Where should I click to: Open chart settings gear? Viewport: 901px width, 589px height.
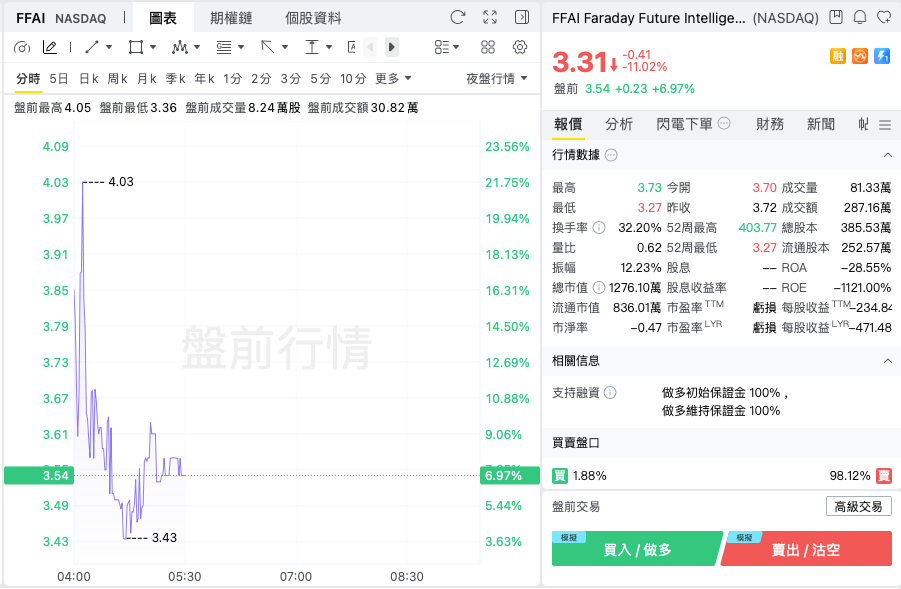coord(519,47)
